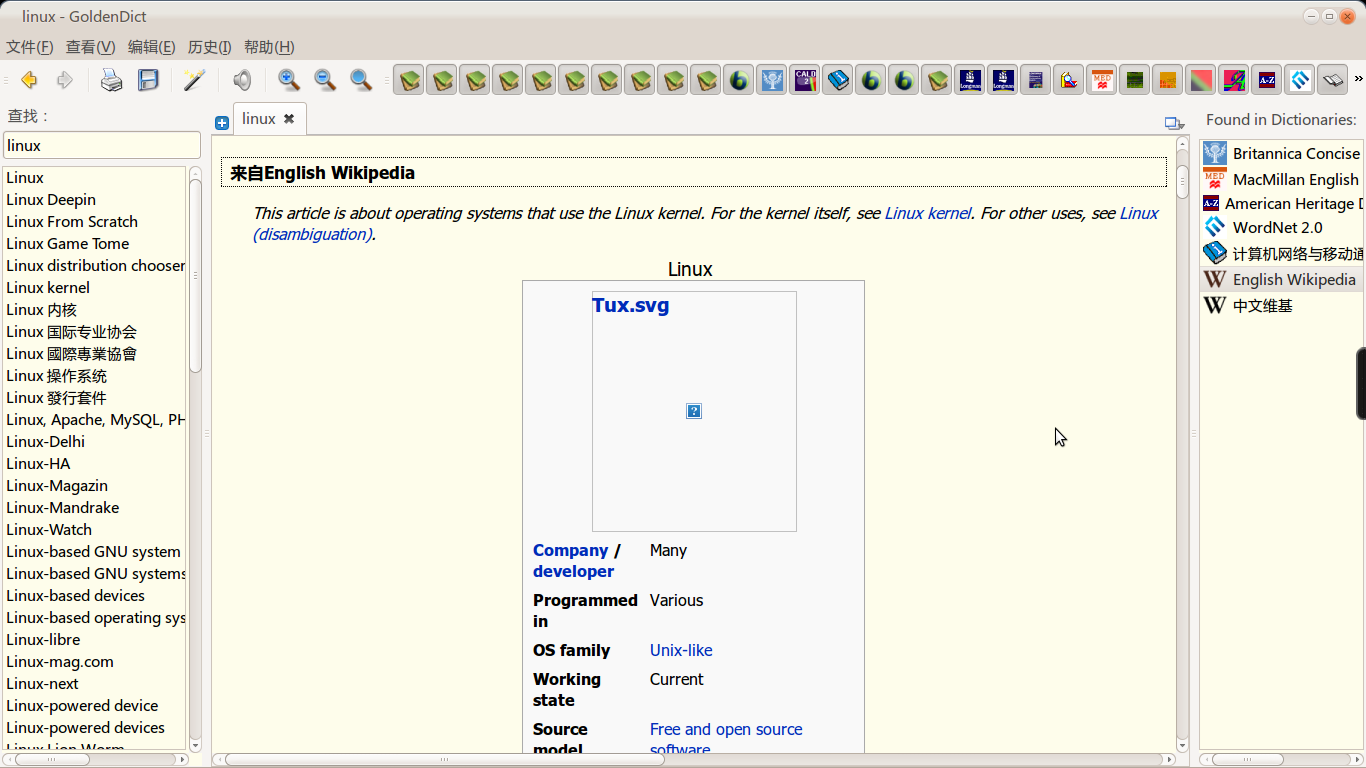1366x768 pixels.
Task: Click in the search field containing linux
Action: click(102, 145)
